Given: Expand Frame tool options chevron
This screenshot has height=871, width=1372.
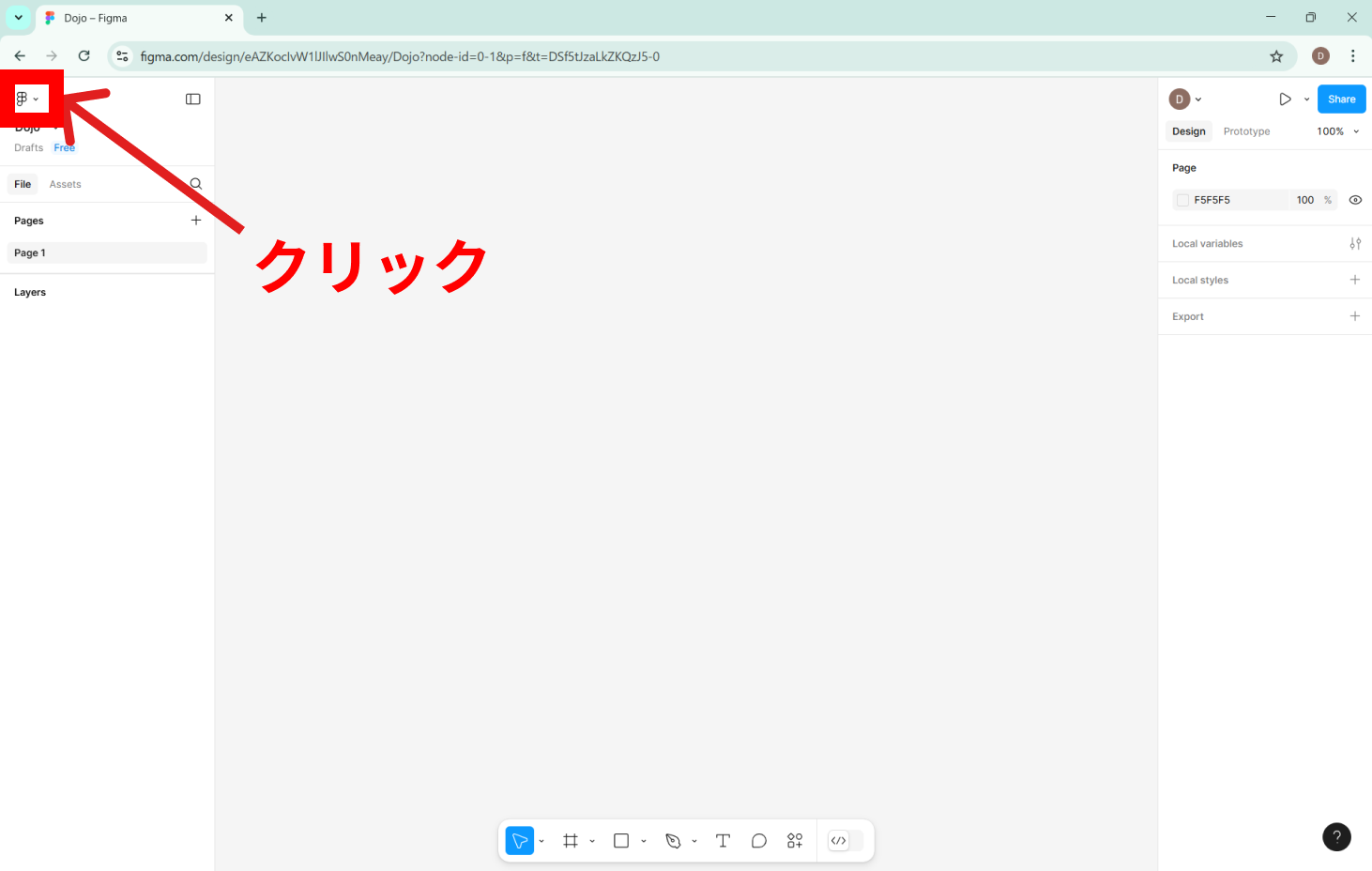Looking at the screenshot, I should [x=592, y=841].
